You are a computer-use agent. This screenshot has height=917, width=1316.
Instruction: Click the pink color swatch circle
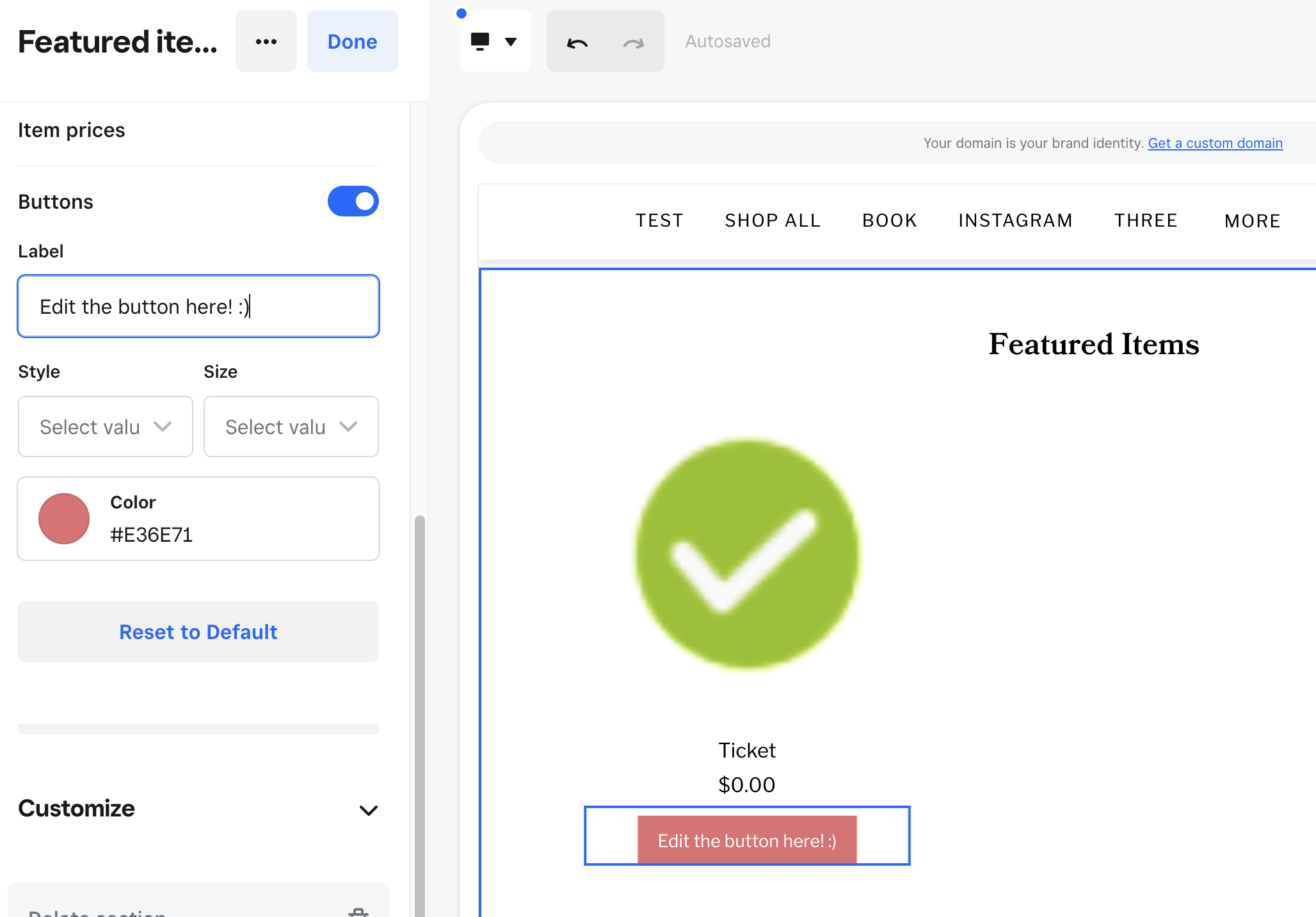[64, 519]
